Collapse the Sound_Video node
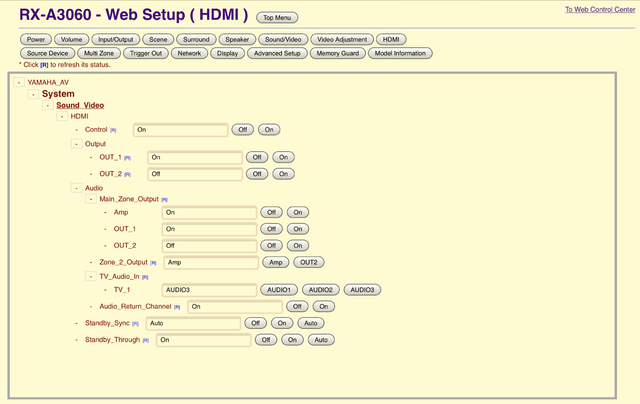Screen dimensions: 640x404 point(47,105)
